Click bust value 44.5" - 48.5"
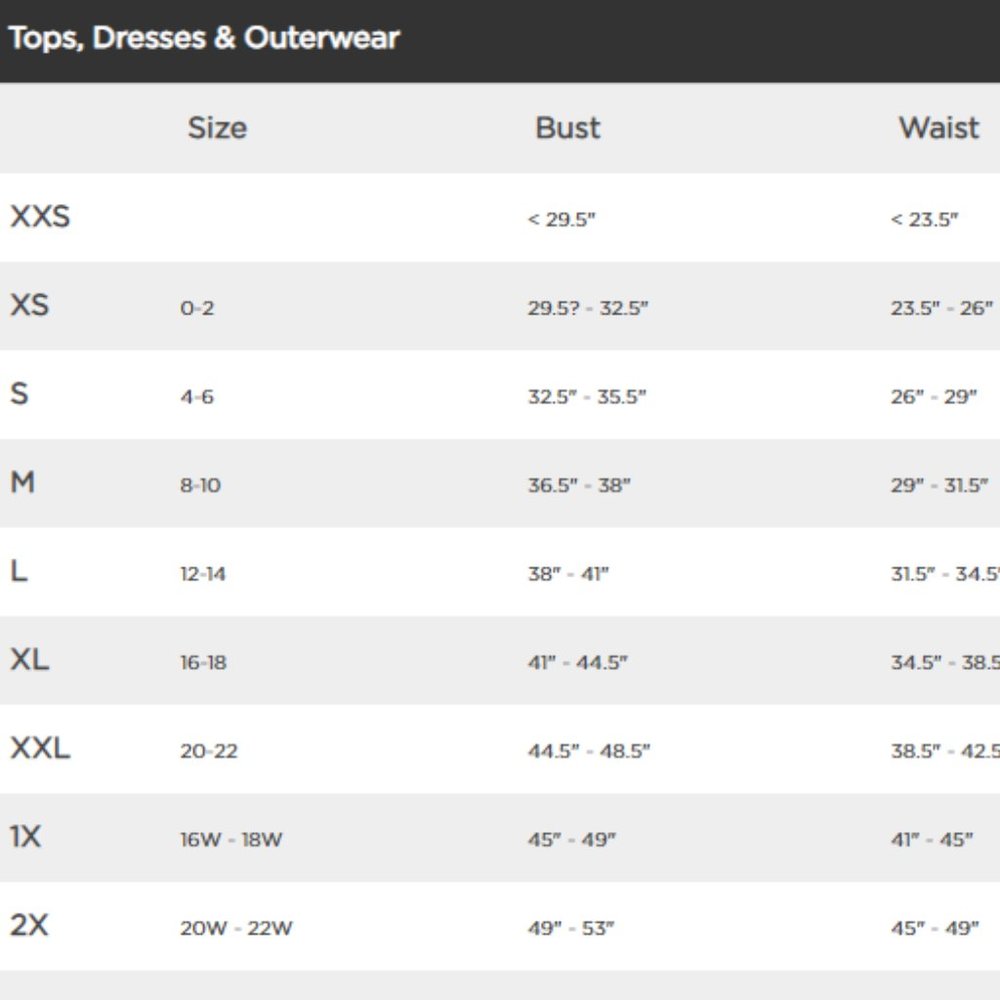The height and width of the screenshot is (1000, 1000). pyautogui.click(x=589, y=751)
